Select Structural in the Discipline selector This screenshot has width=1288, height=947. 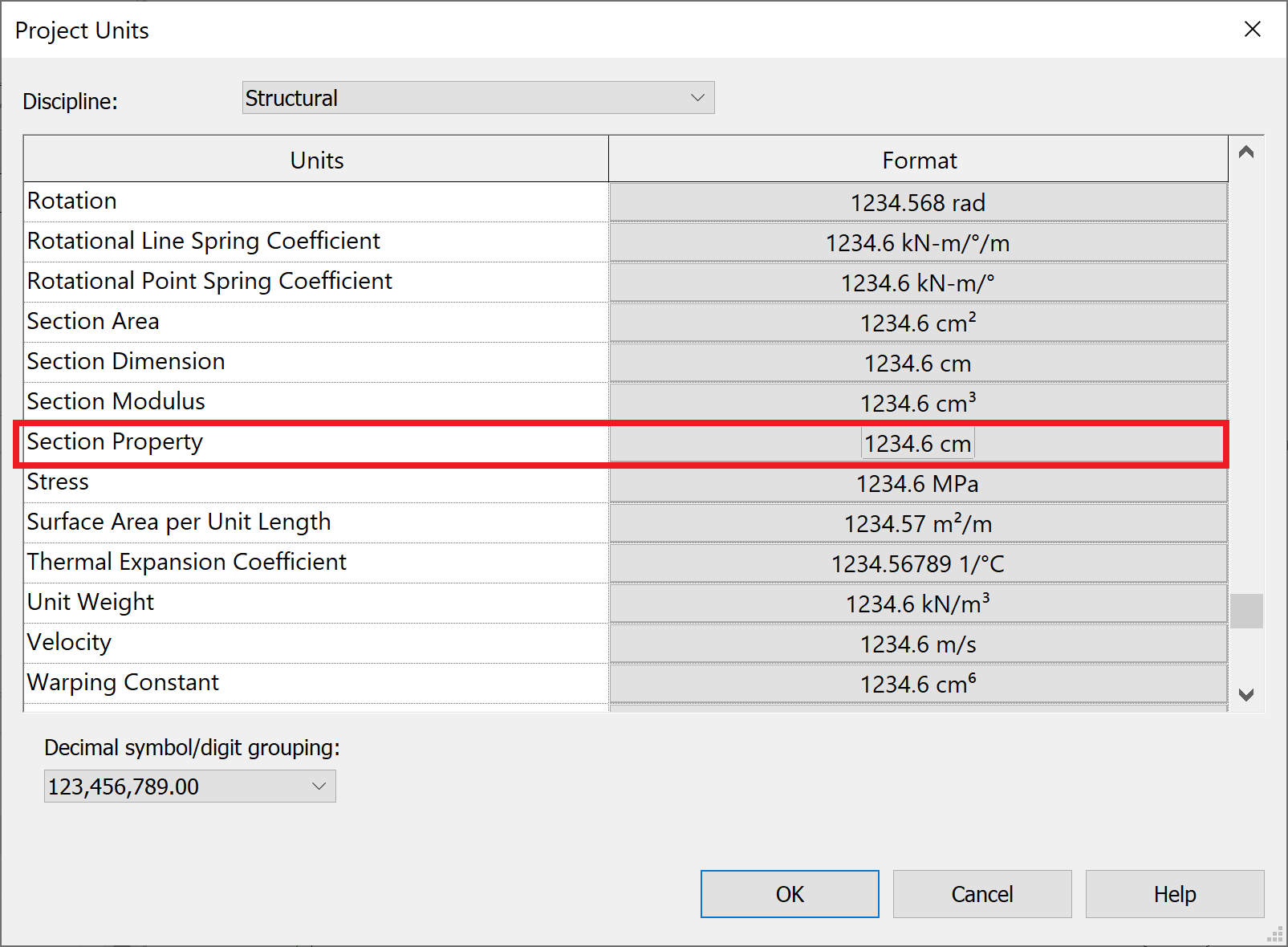point(477,97)
